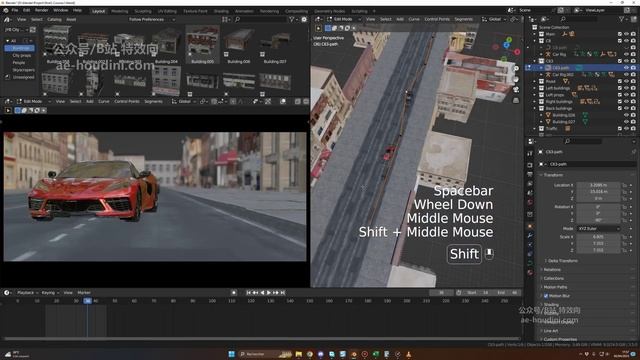Select Building.026 in the outliner
The width and height of the screenshot is (640, 360).
point(564,115)
